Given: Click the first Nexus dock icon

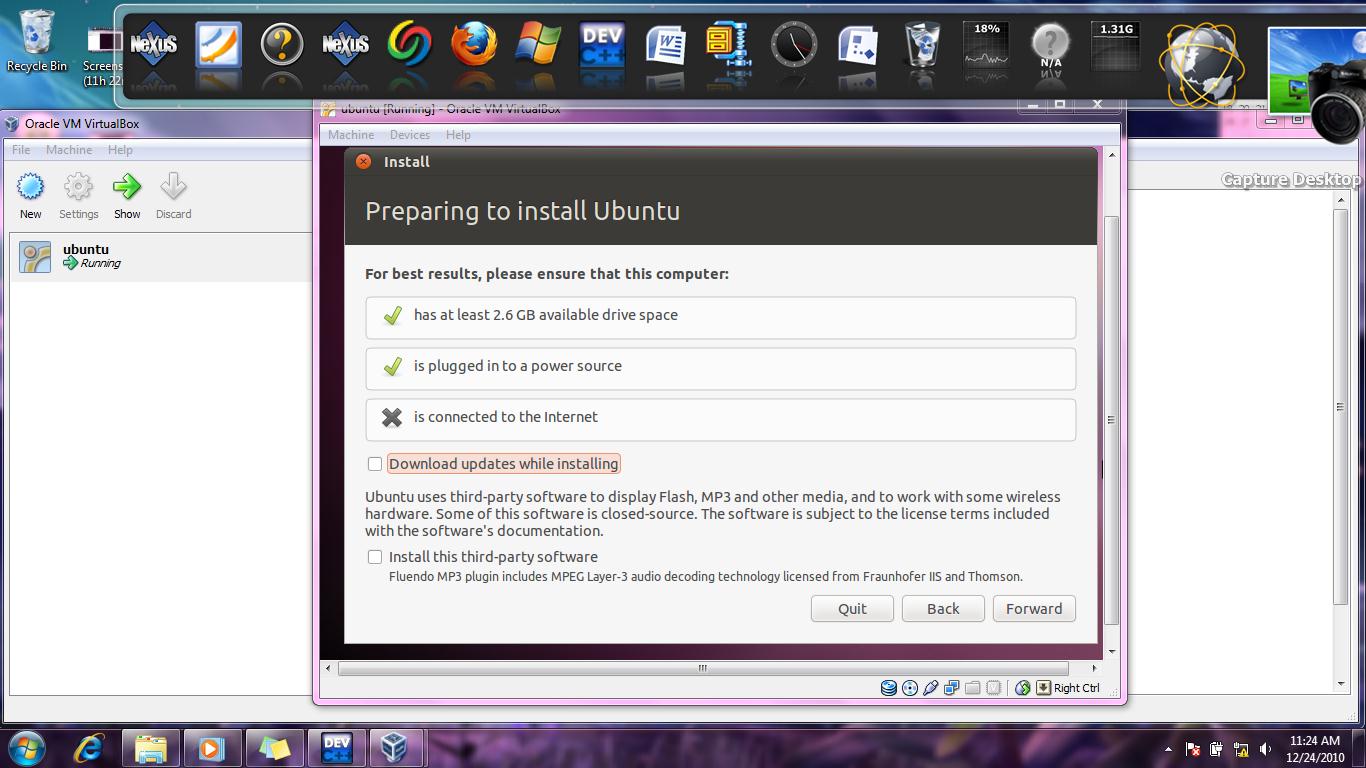Looking at the screenshot, I should (x=154, y=44).
